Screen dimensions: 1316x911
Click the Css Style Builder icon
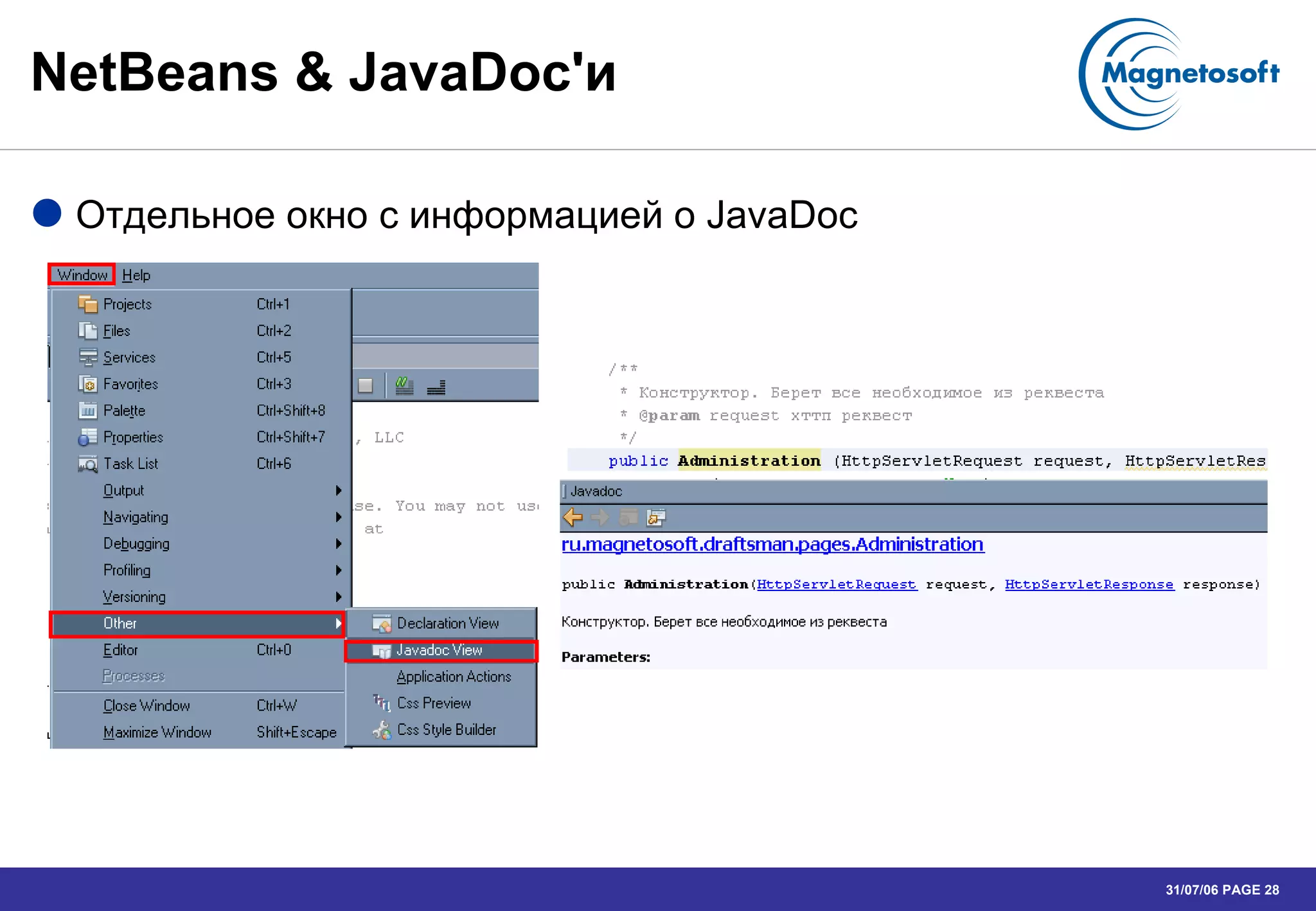click(x=382, y=730)
